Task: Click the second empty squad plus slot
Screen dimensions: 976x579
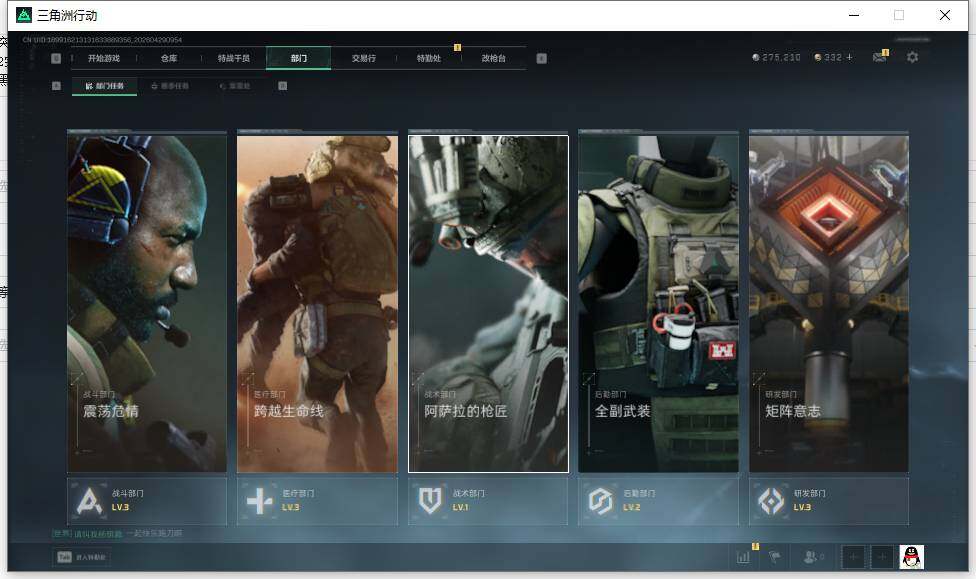Action: (882, 557)
